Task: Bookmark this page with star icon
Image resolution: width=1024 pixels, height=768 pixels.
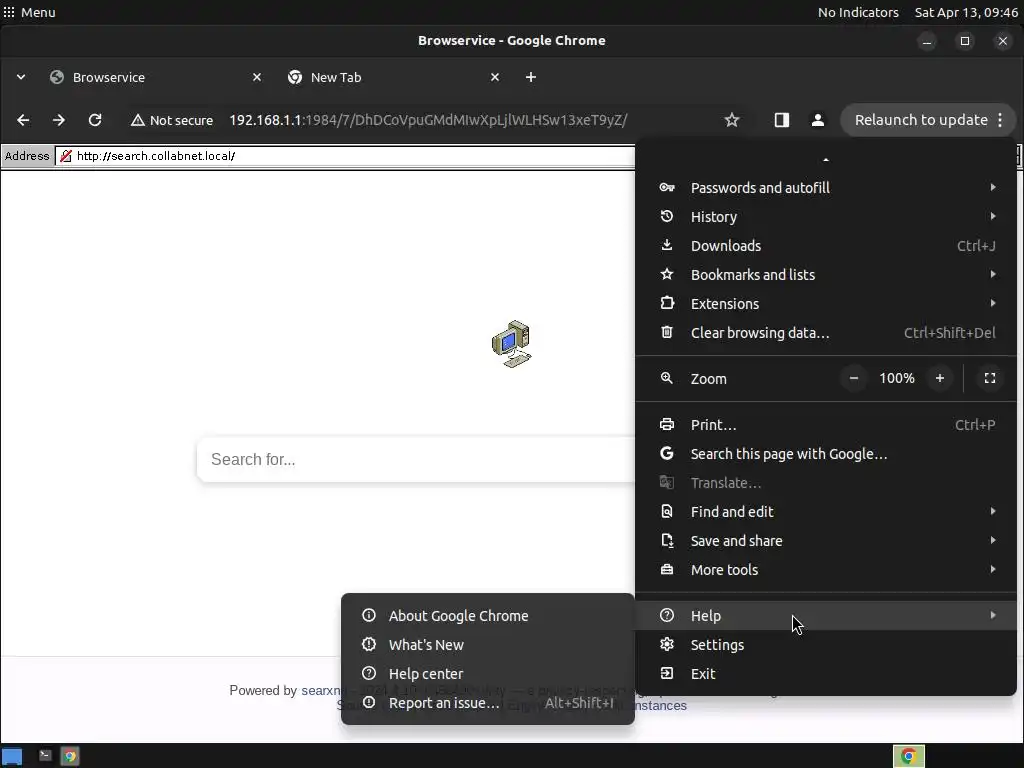Action: click(x=732, y=120)
